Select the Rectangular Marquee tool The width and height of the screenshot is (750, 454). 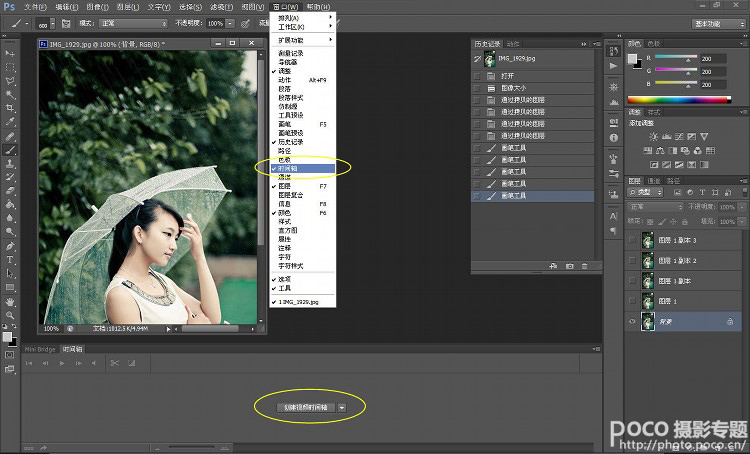10,67
